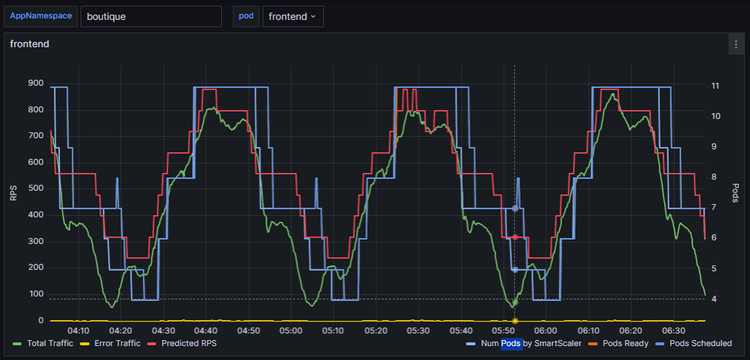Screen dimensions: 750x360
Task: Click the 06:00 time axis label
Action: 546,331
